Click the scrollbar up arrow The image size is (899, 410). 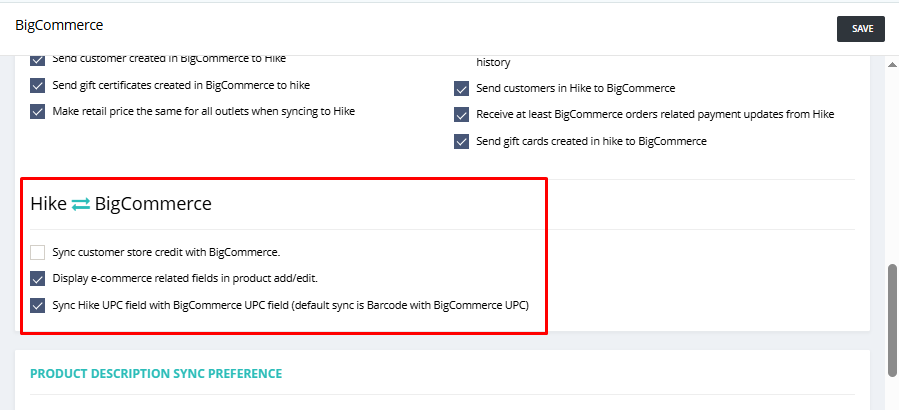[892, 63]
